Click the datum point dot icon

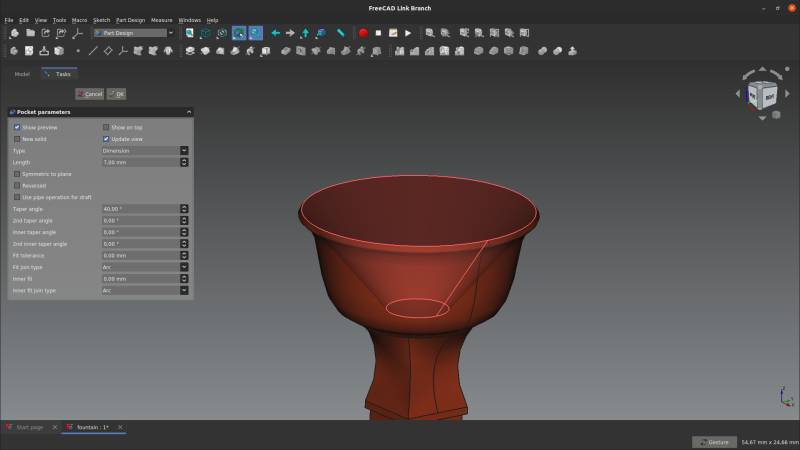(78, 51)
